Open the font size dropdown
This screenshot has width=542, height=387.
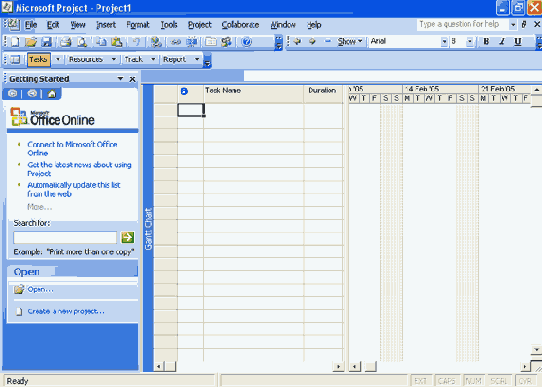[x=469, y=42]
